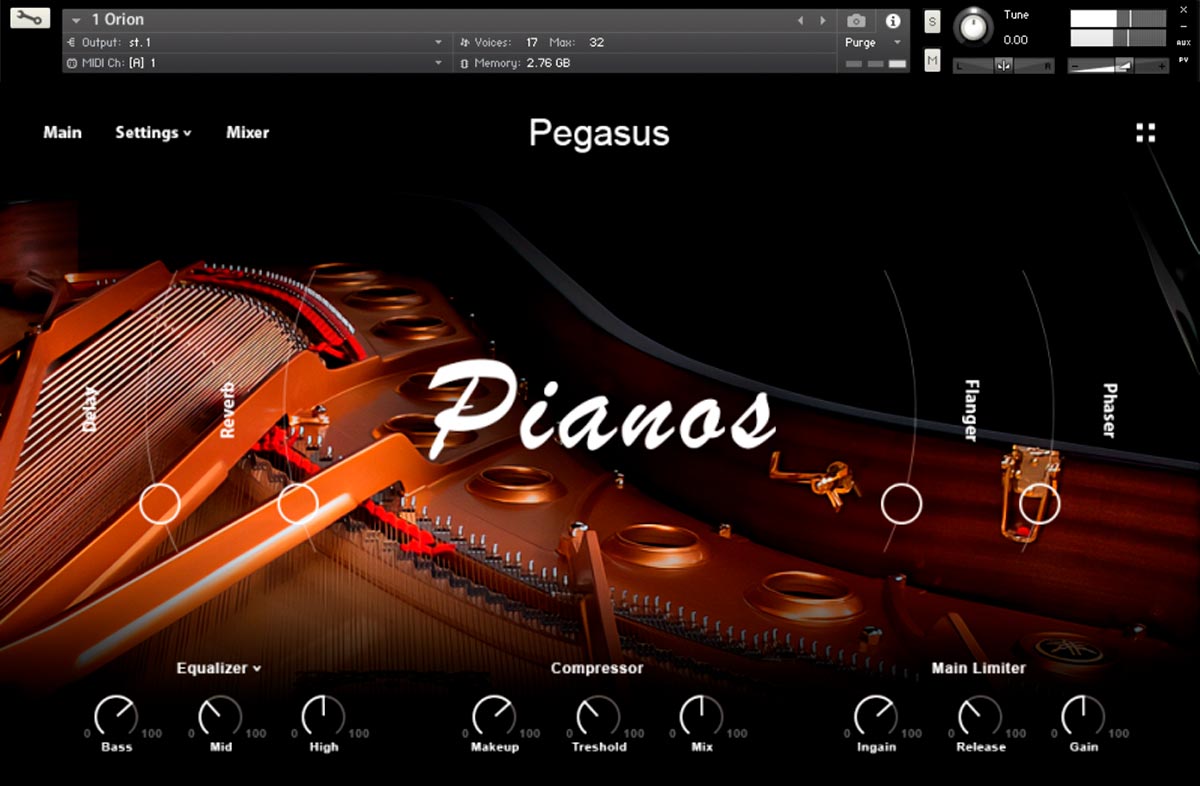Click the Output routing icon

coord(71,43)
